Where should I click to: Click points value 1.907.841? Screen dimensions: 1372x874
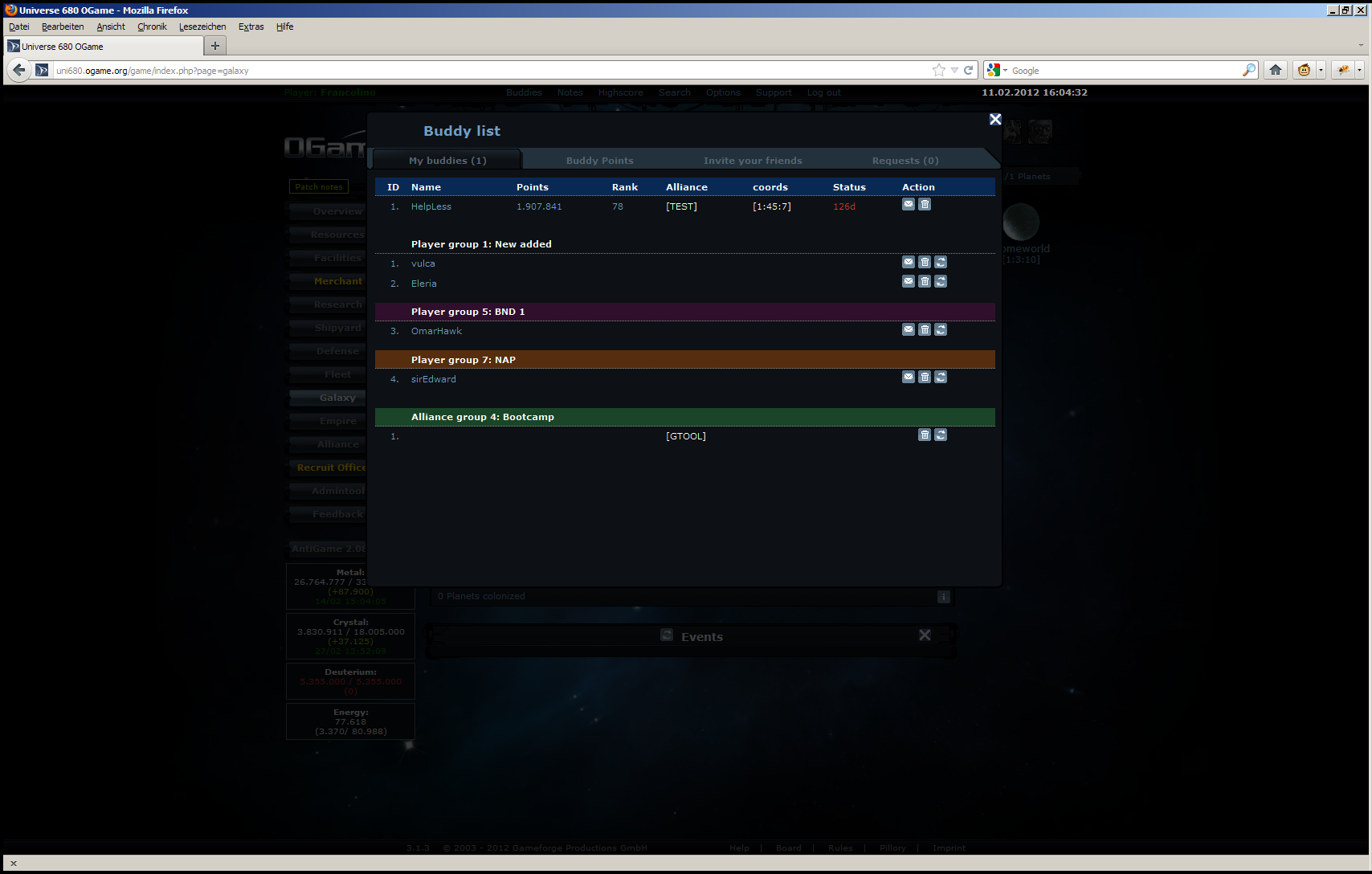click(539, 206)
